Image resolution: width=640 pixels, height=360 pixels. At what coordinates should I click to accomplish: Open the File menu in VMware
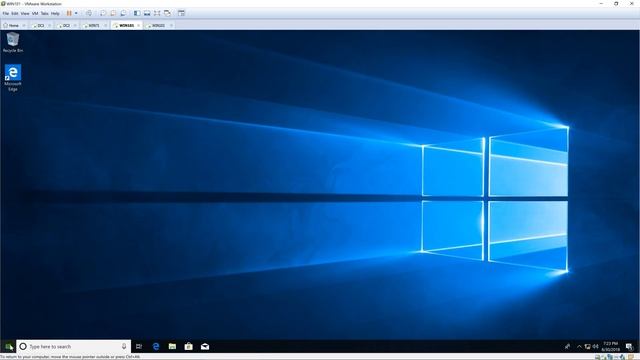[x=6, y=13]
